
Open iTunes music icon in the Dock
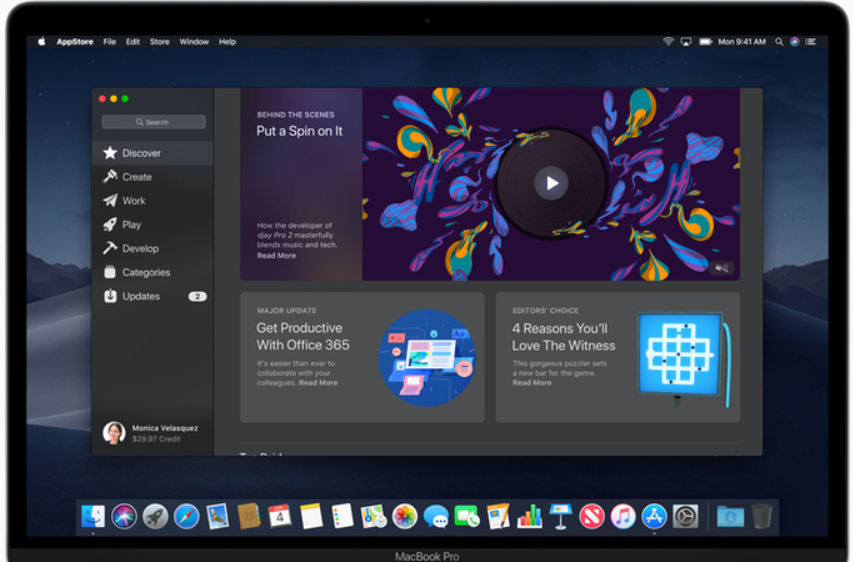tap(623, 516)
